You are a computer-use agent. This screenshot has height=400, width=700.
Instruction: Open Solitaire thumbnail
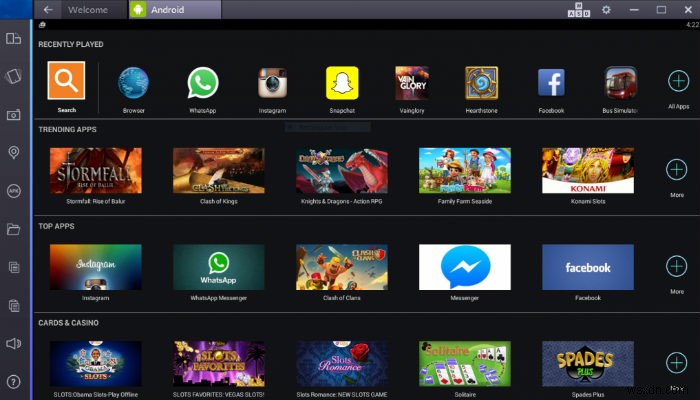coord(465,364)
